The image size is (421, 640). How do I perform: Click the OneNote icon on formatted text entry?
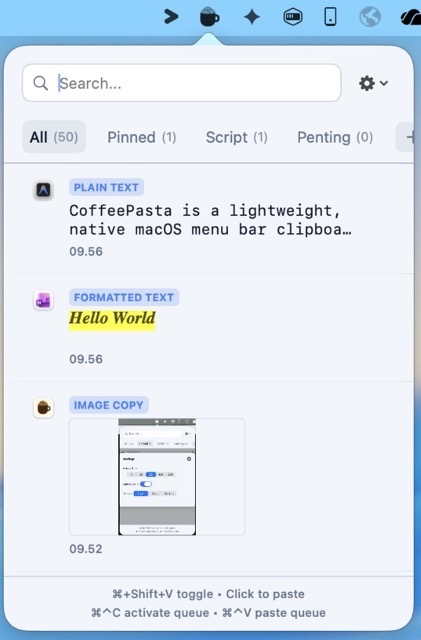pos(44,301)
